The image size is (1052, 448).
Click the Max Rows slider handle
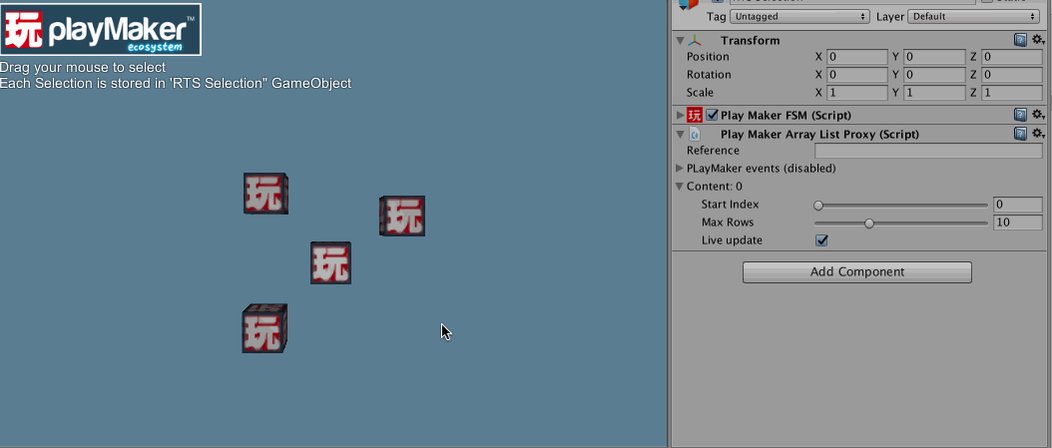[x=869, y=223]
